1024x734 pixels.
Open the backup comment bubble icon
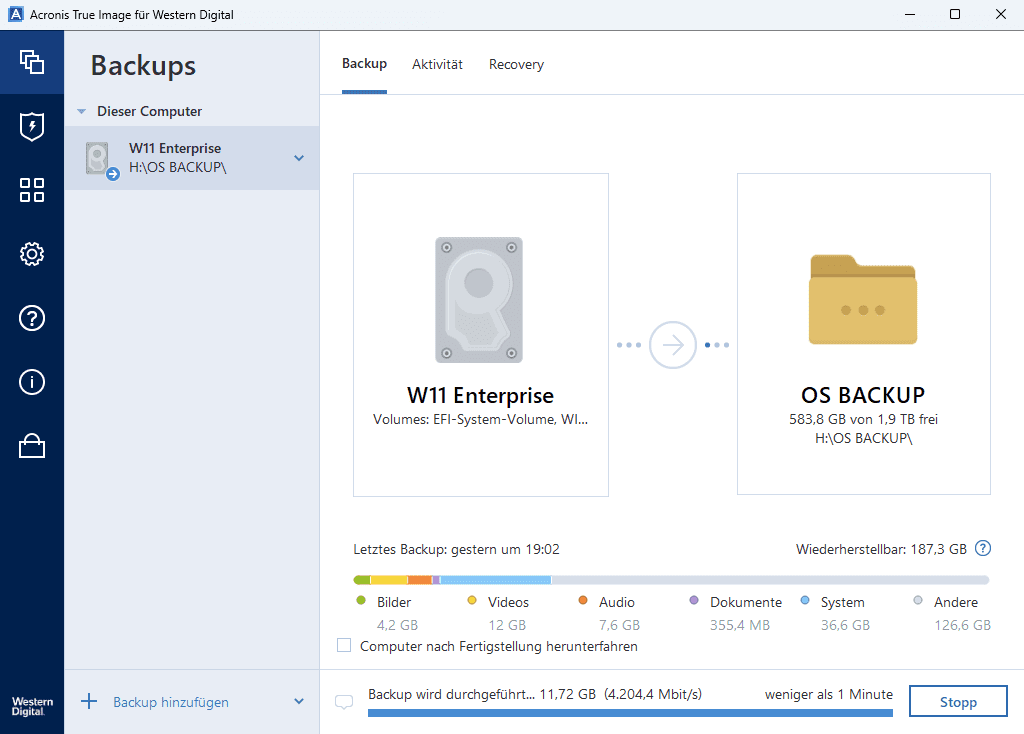pos(344,702)
